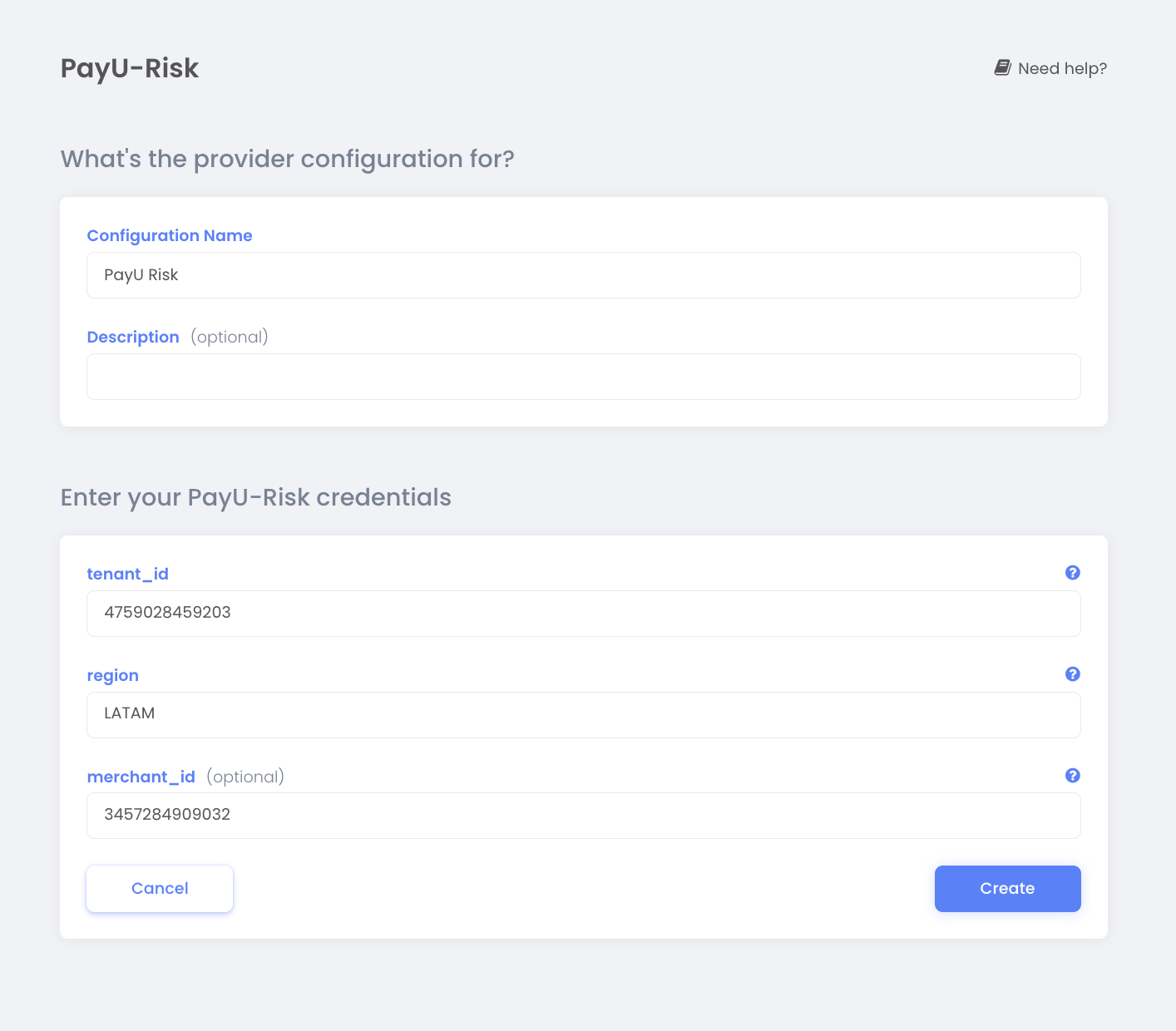Select the tenant_id input field
Image resolution: width=1176 pixels, height=1031 pixels.
[584, 614]
